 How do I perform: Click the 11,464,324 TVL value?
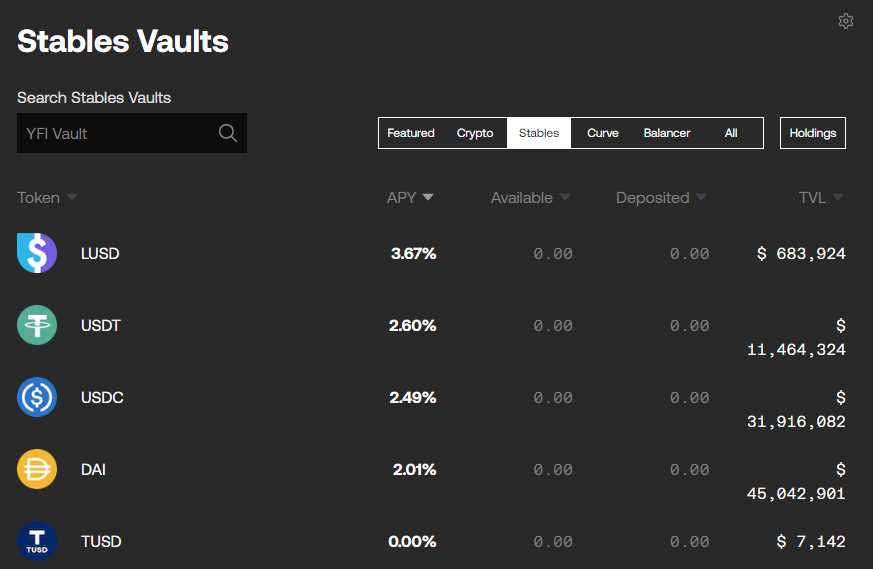pos(796,350)
